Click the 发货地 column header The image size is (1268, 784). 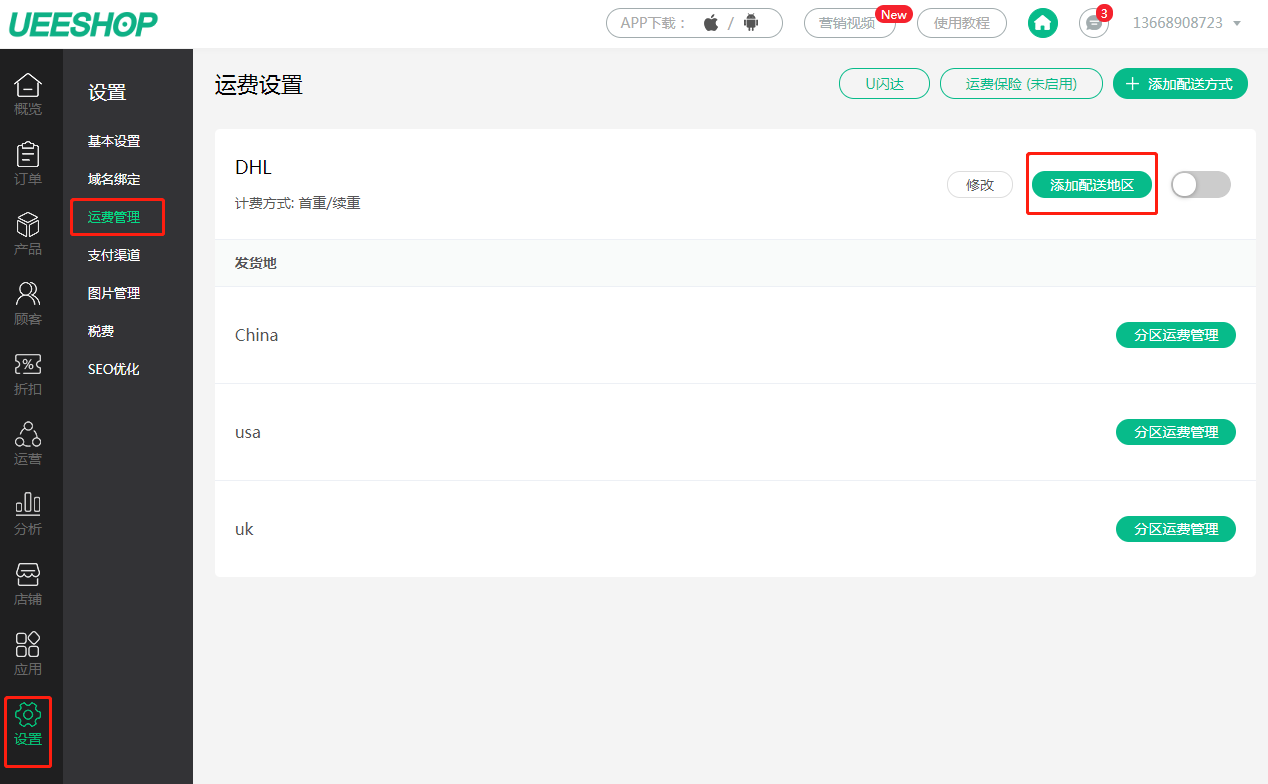click(x=256, y=263)
